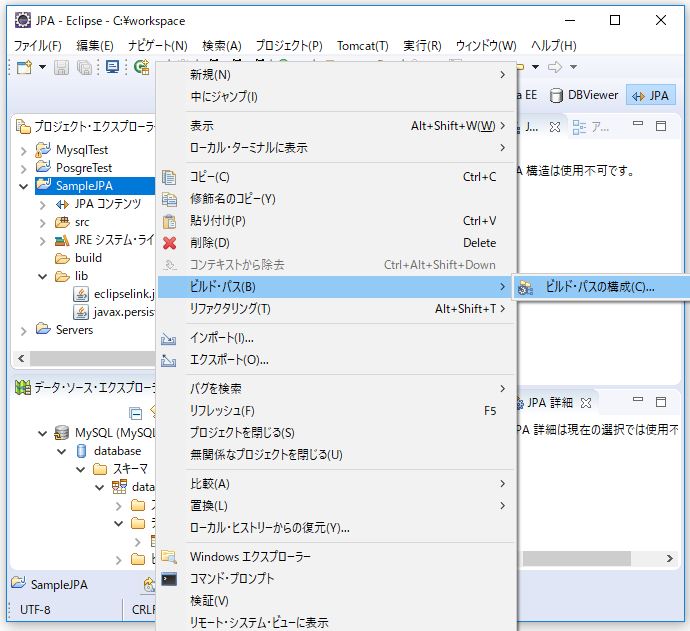The image size is (690, 631).
Task: Click the Delete (削除) red X item
Action: [x=209, y=243]
